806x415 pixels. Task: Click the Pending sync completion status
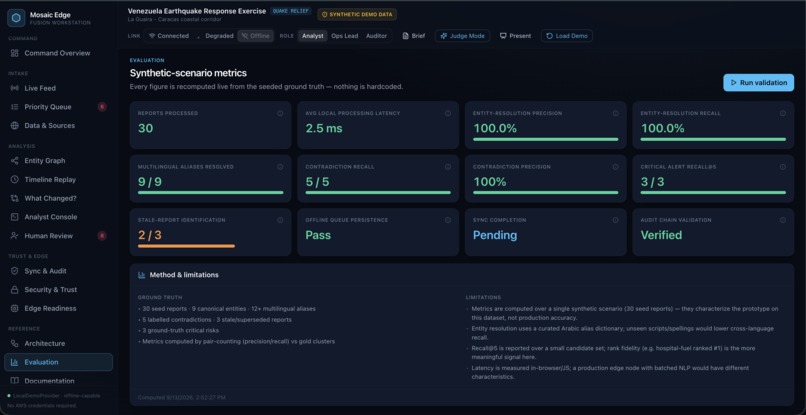click(494, 235)
